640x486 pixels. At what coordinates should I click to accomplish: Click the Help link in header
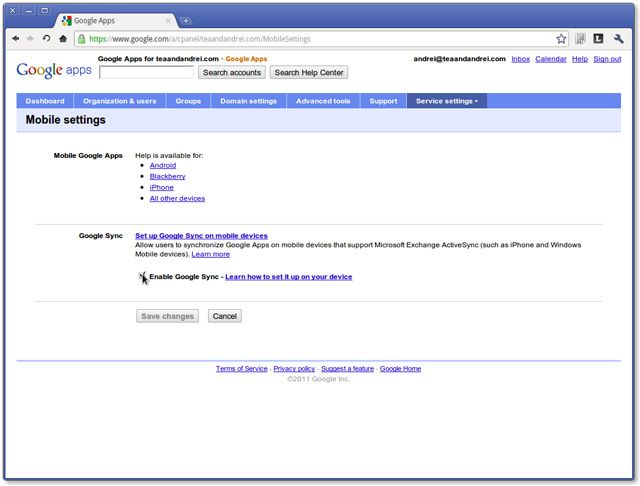point(580,59)
